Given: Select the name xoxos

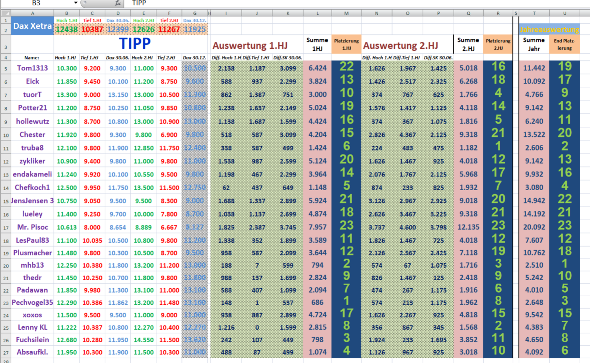Looking at the screenshot, I should coord(32,315).
